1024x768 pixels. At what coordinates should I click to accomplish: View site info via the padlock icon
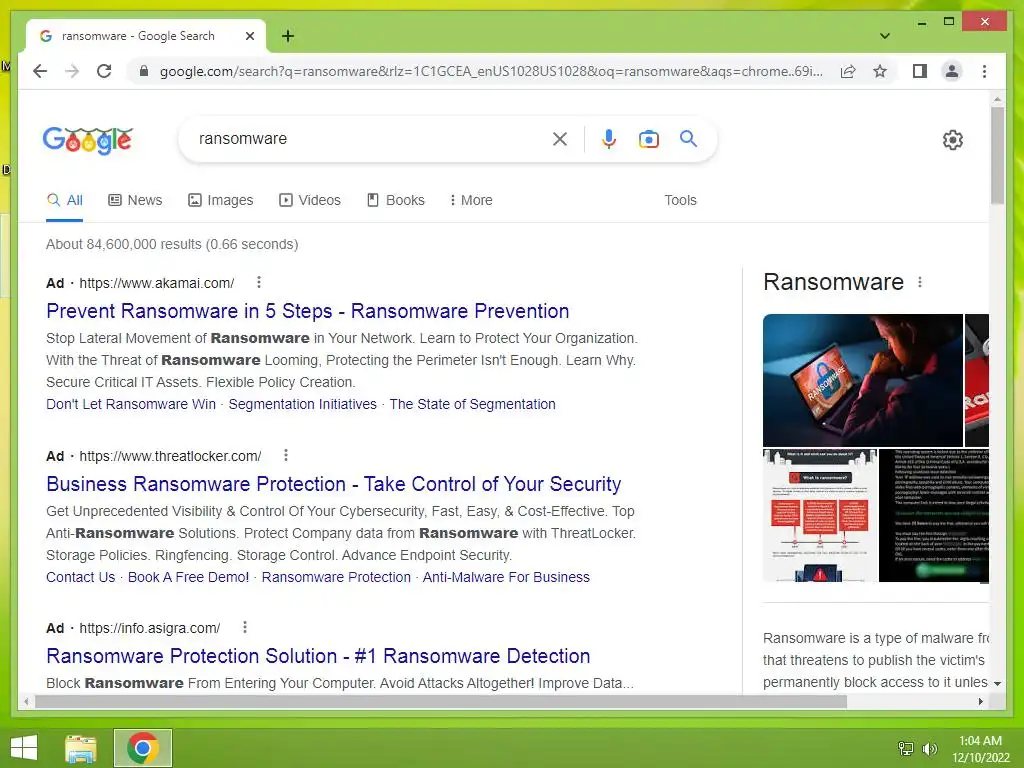(144, 71)
